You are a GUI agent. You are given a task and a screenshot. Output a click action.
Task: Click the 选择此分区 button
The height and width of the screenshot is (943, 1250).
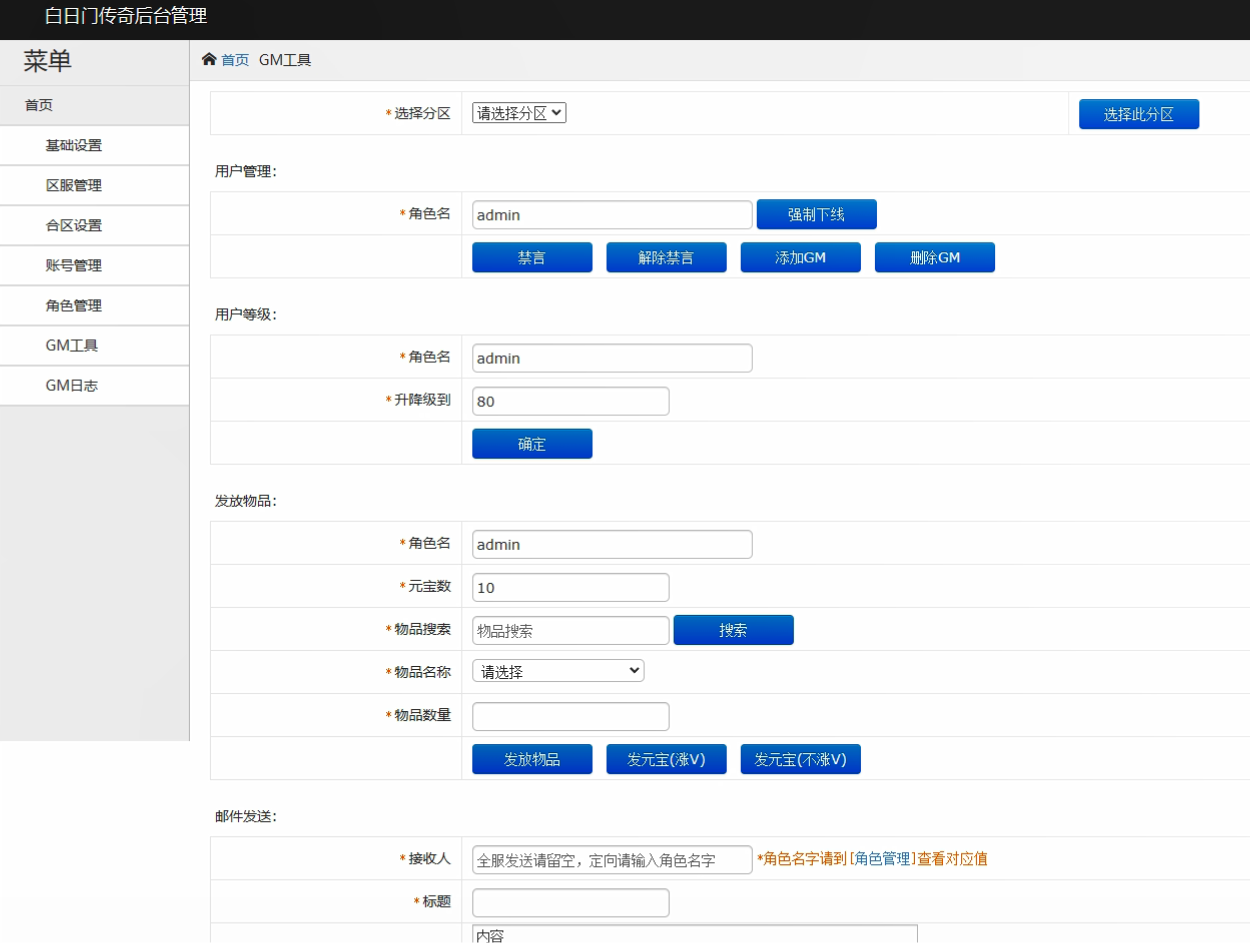coord(1138,115)
